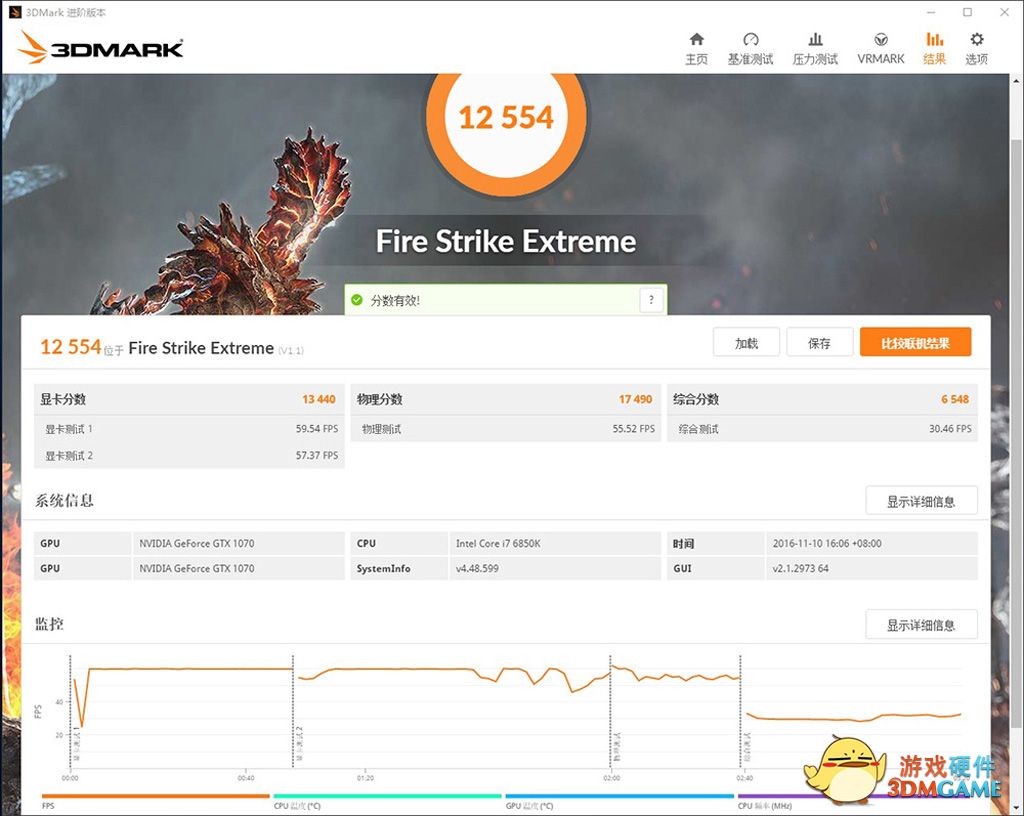Click the 系统信息 section heading

point(64,501)
